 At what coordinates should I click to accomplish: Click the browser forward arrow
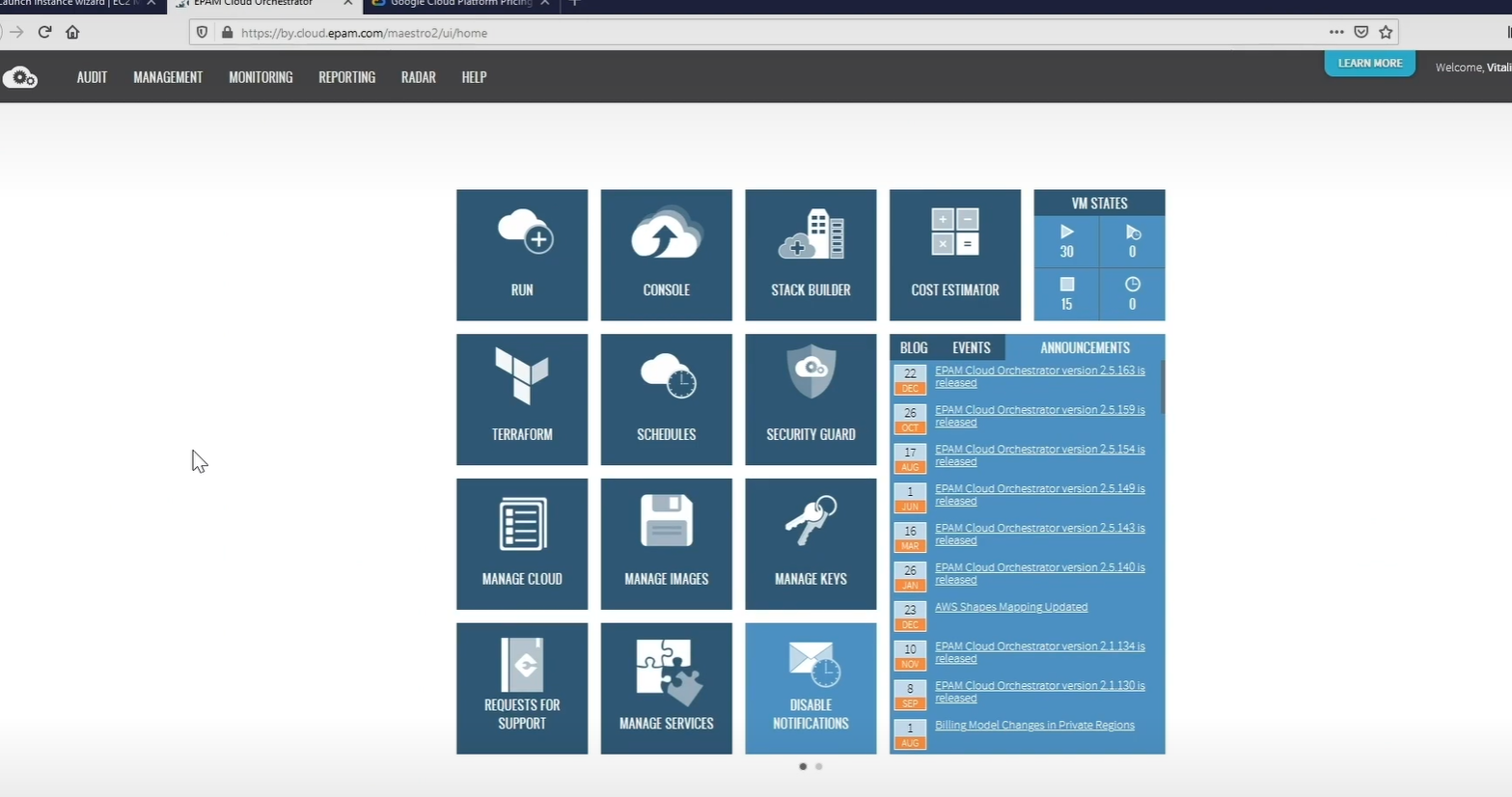click(16, 32)
